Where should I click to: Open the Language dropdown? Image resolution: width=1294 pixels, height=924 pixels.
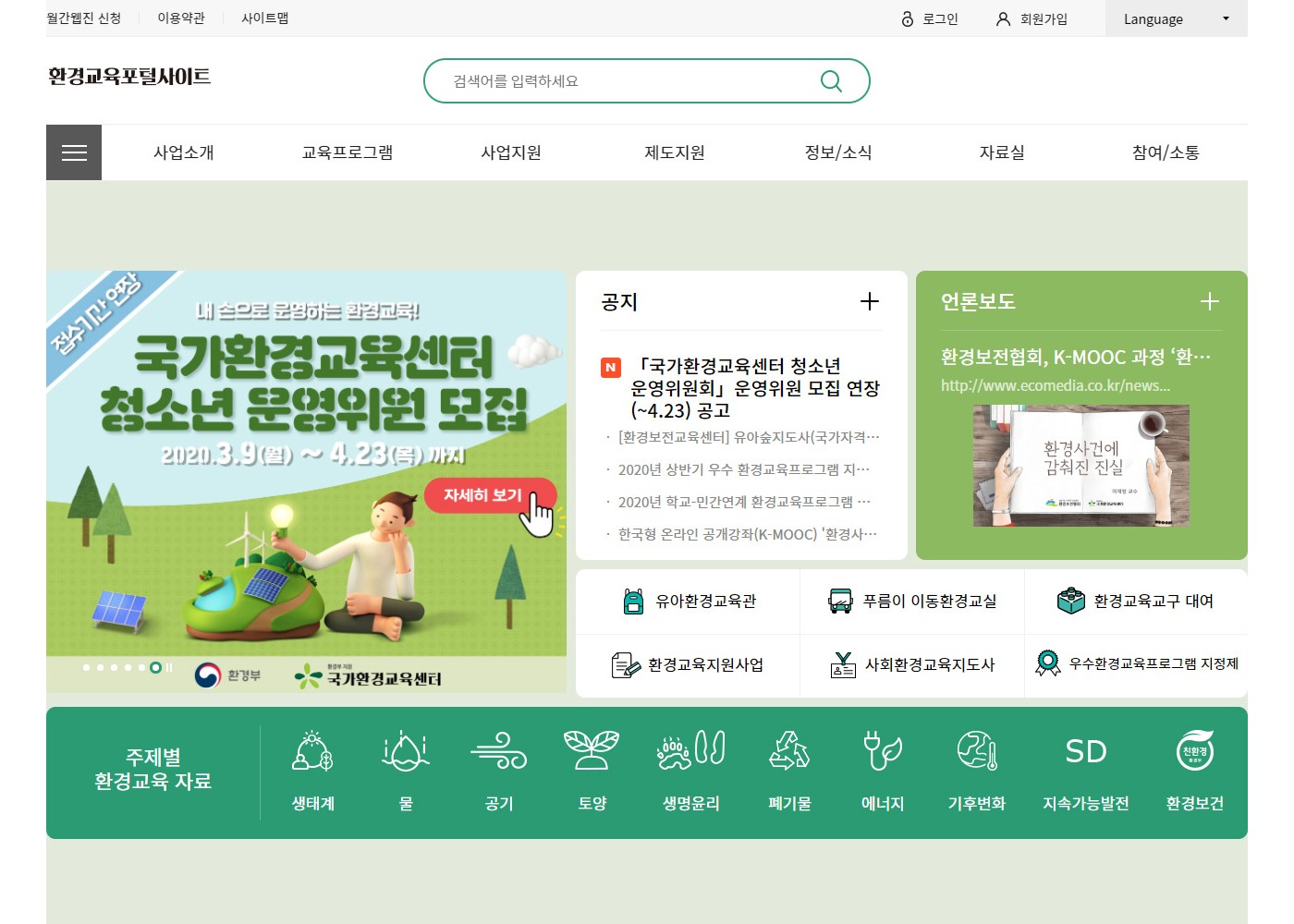click(x=1176, y=18)
